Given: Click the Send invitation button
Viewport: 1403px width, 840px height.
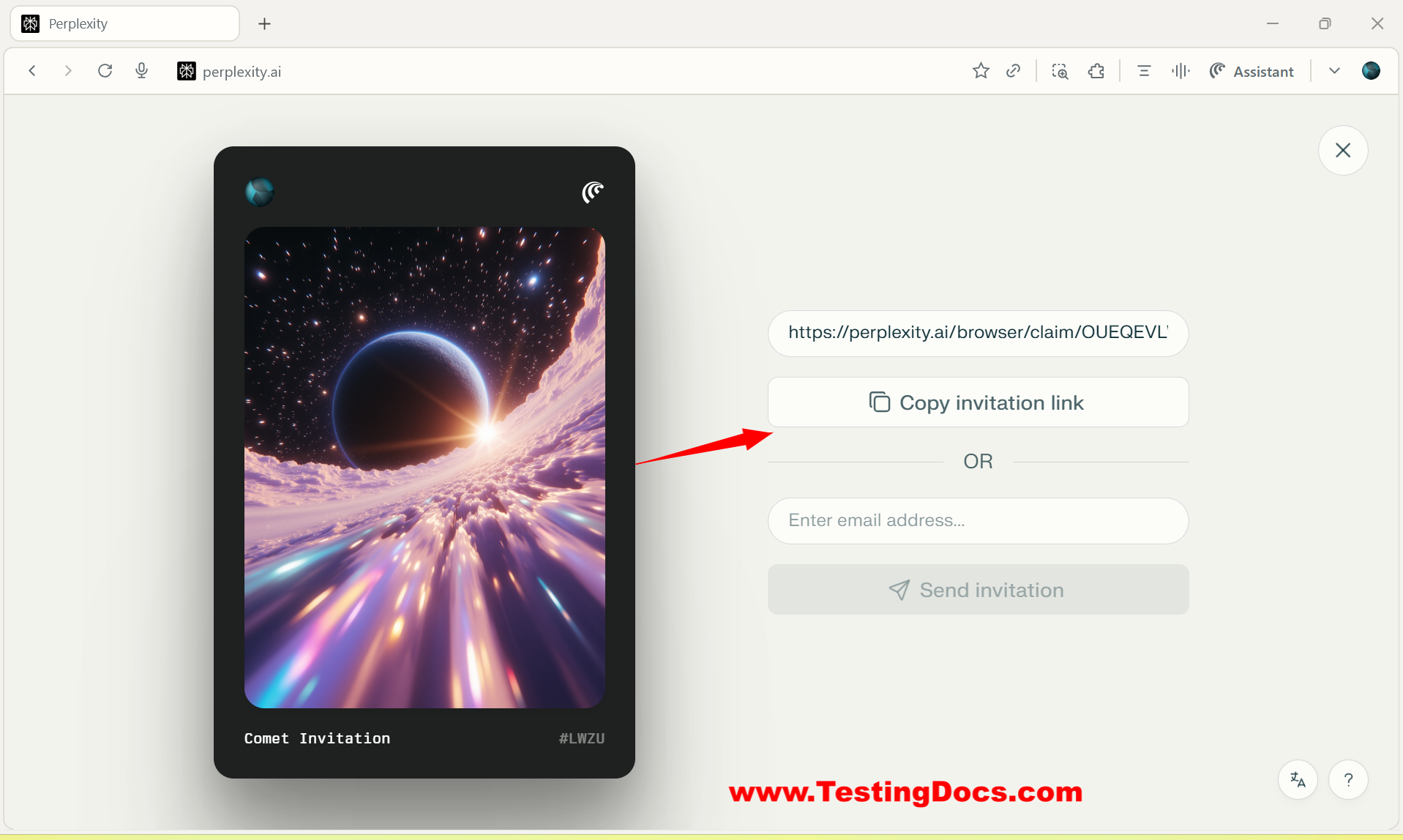Looking at the screenshot, I should pyautogui.click(x=978, y=590).
